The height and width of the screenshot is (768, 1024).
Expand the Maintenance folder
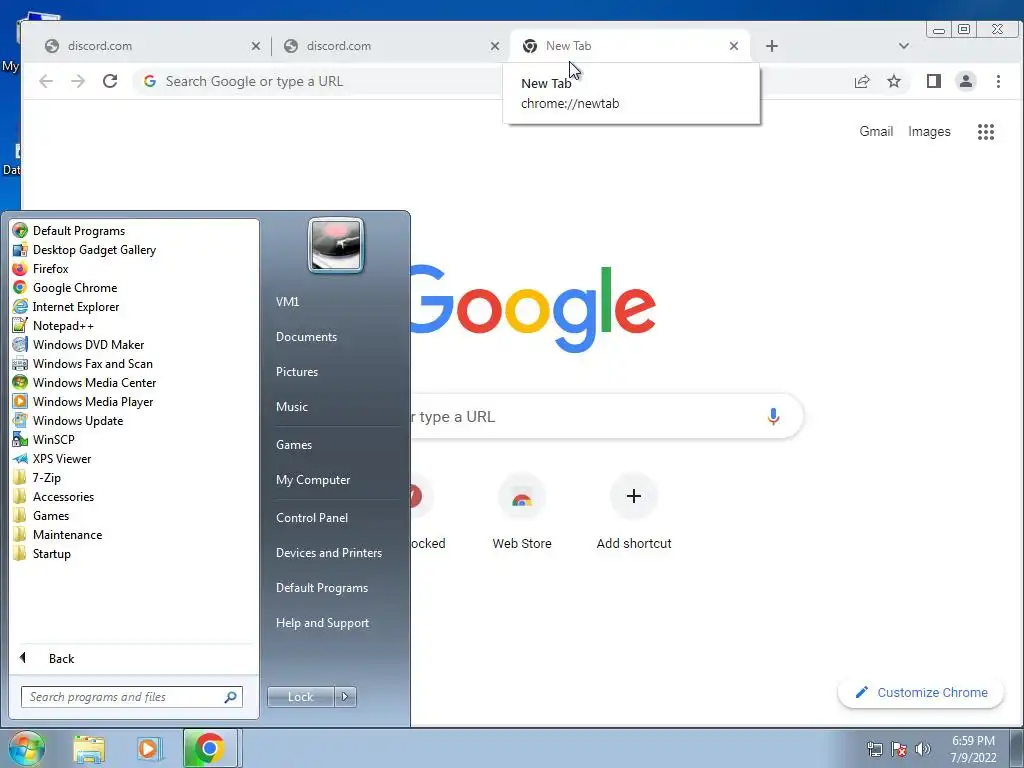click(x=134, y=534)
